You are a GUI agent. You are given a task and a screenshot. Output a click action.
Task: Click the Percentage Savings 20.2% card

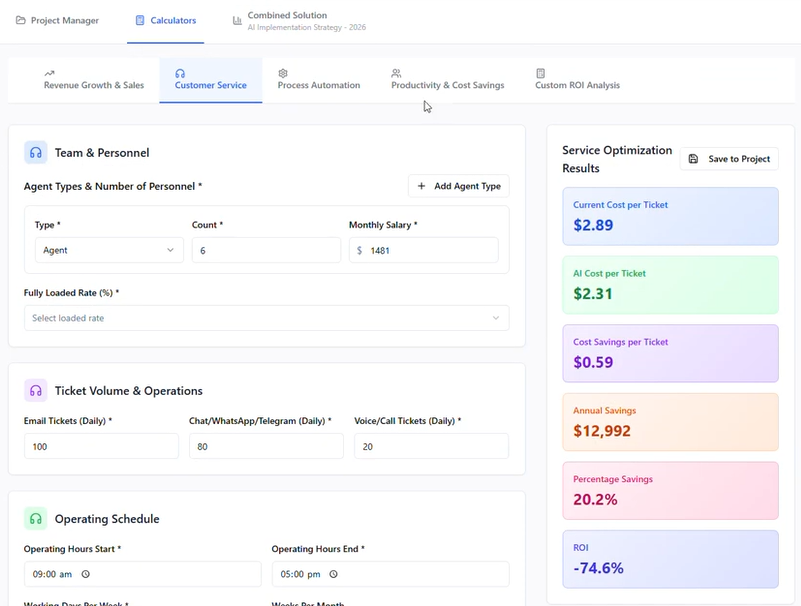[671, 491]
